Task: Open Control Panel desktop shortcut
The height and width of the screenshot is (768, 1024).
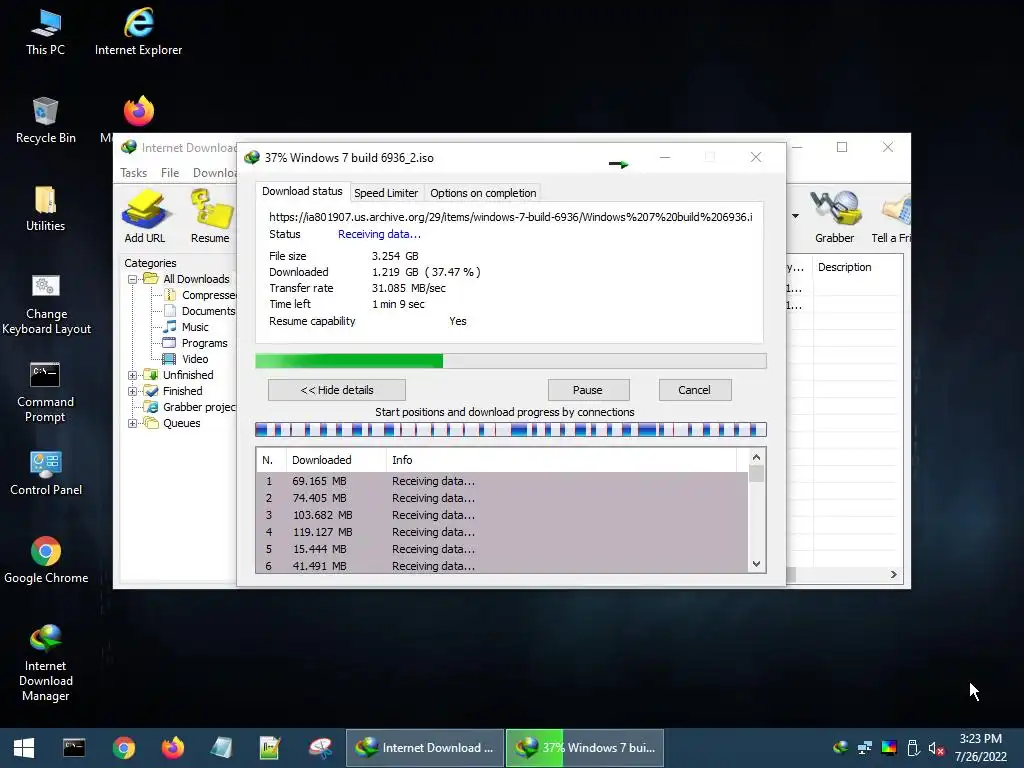Action: [46, 473]
